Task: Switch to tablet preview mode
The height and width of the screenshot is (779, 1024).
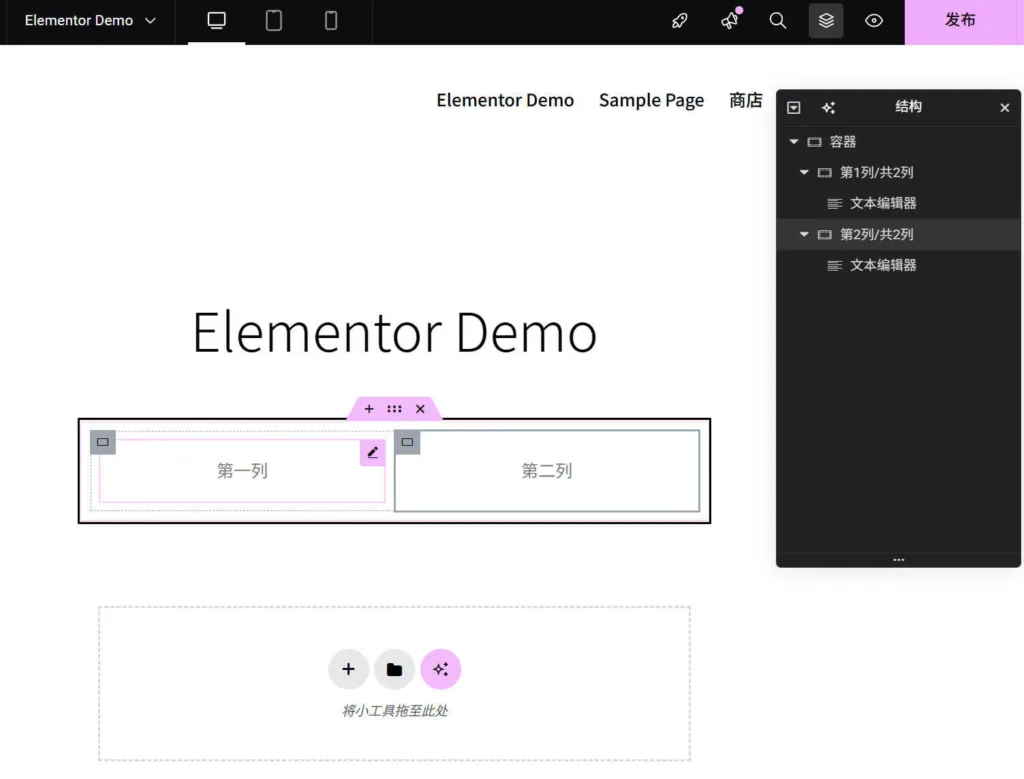Action: point(273,21)
